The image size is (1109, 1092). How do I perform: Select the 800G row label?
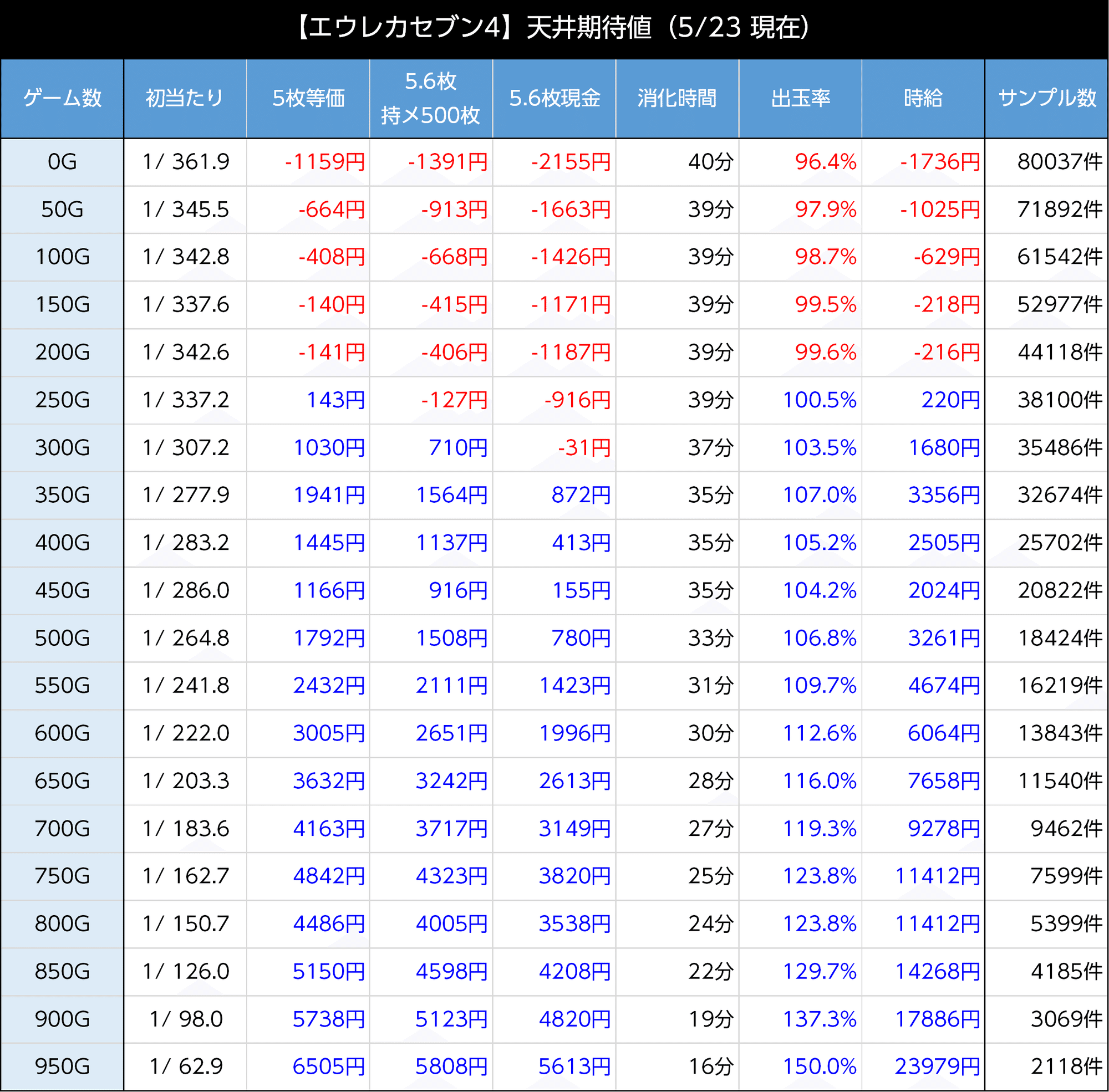click(x=62, y=923)
